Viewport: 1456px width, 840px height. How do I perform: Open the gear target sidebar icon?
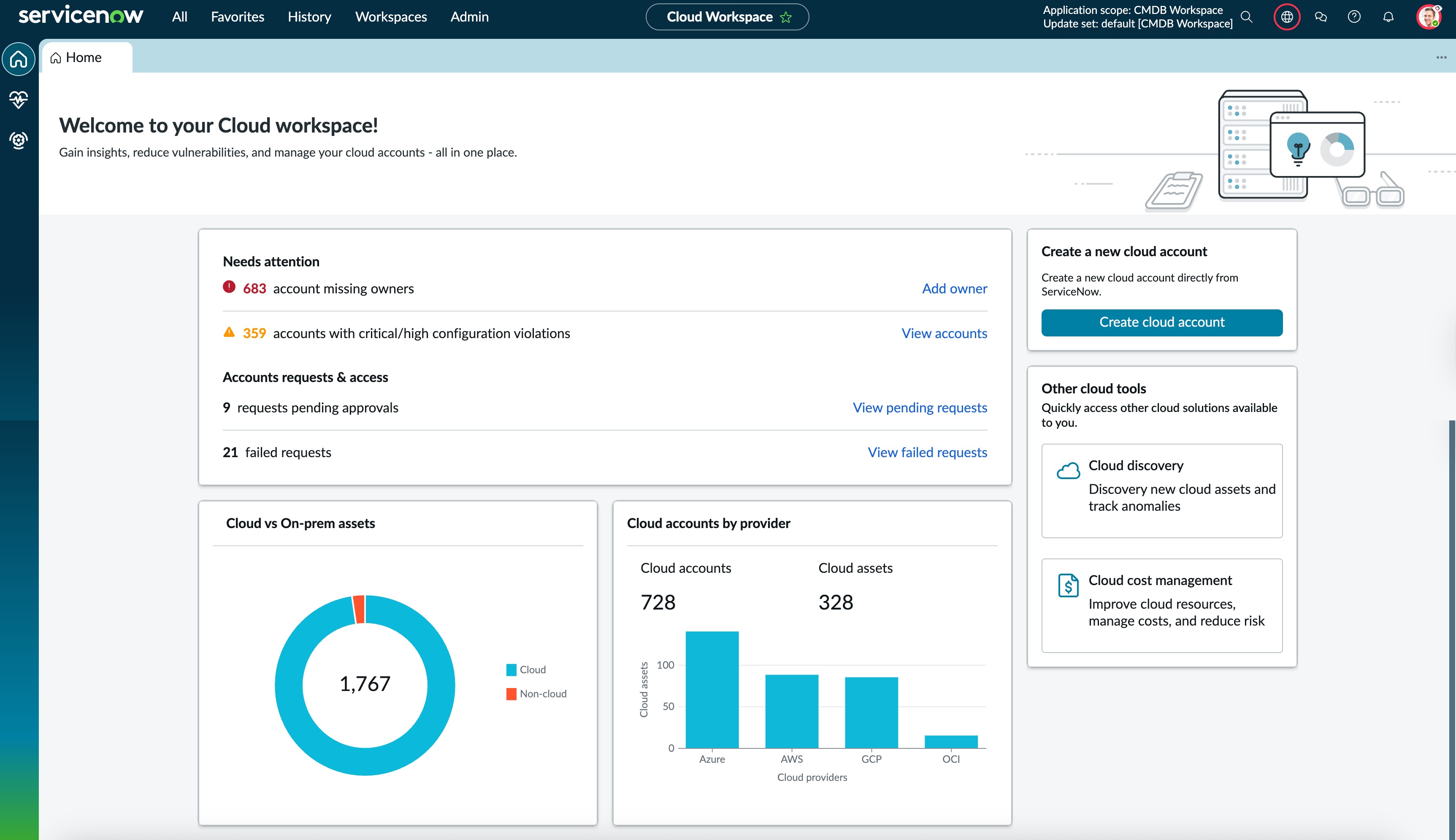pyautogui.click(x=19, y=140)
